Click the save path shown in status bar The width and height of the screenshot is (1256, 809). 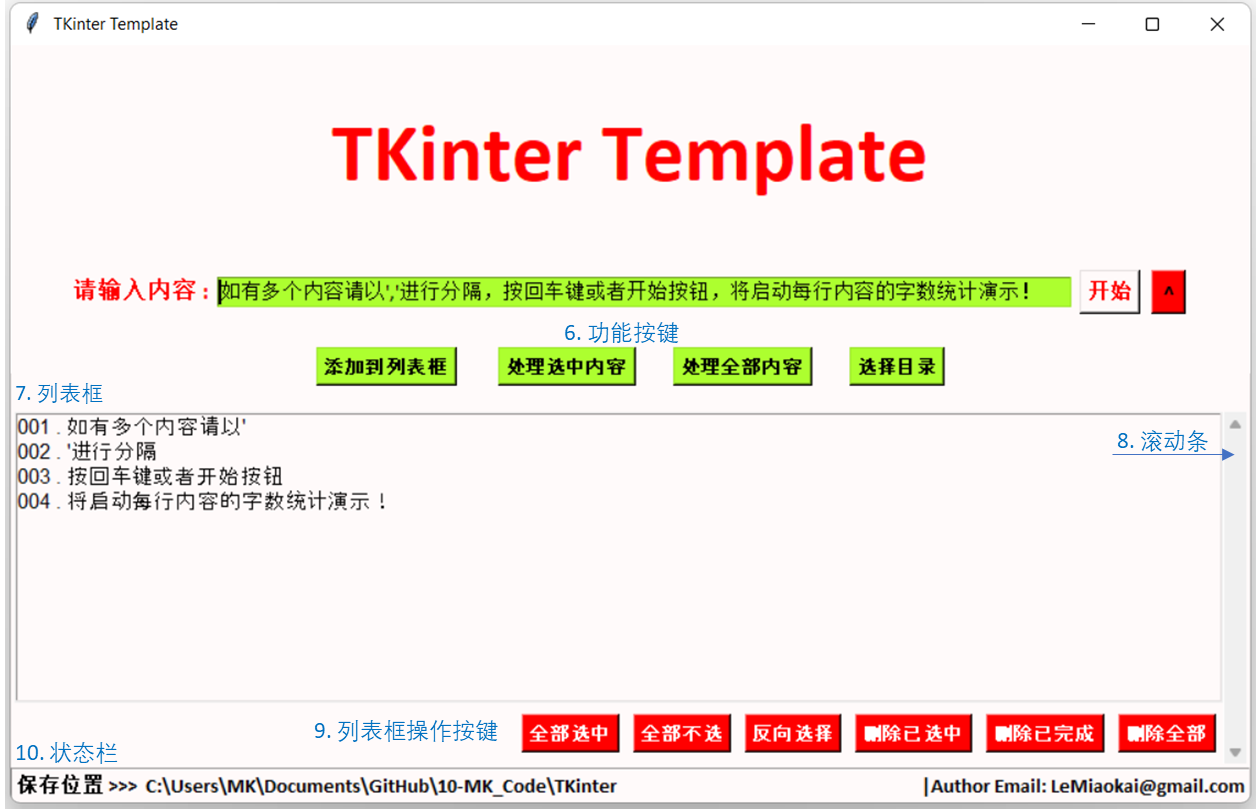tap(380, 786)
